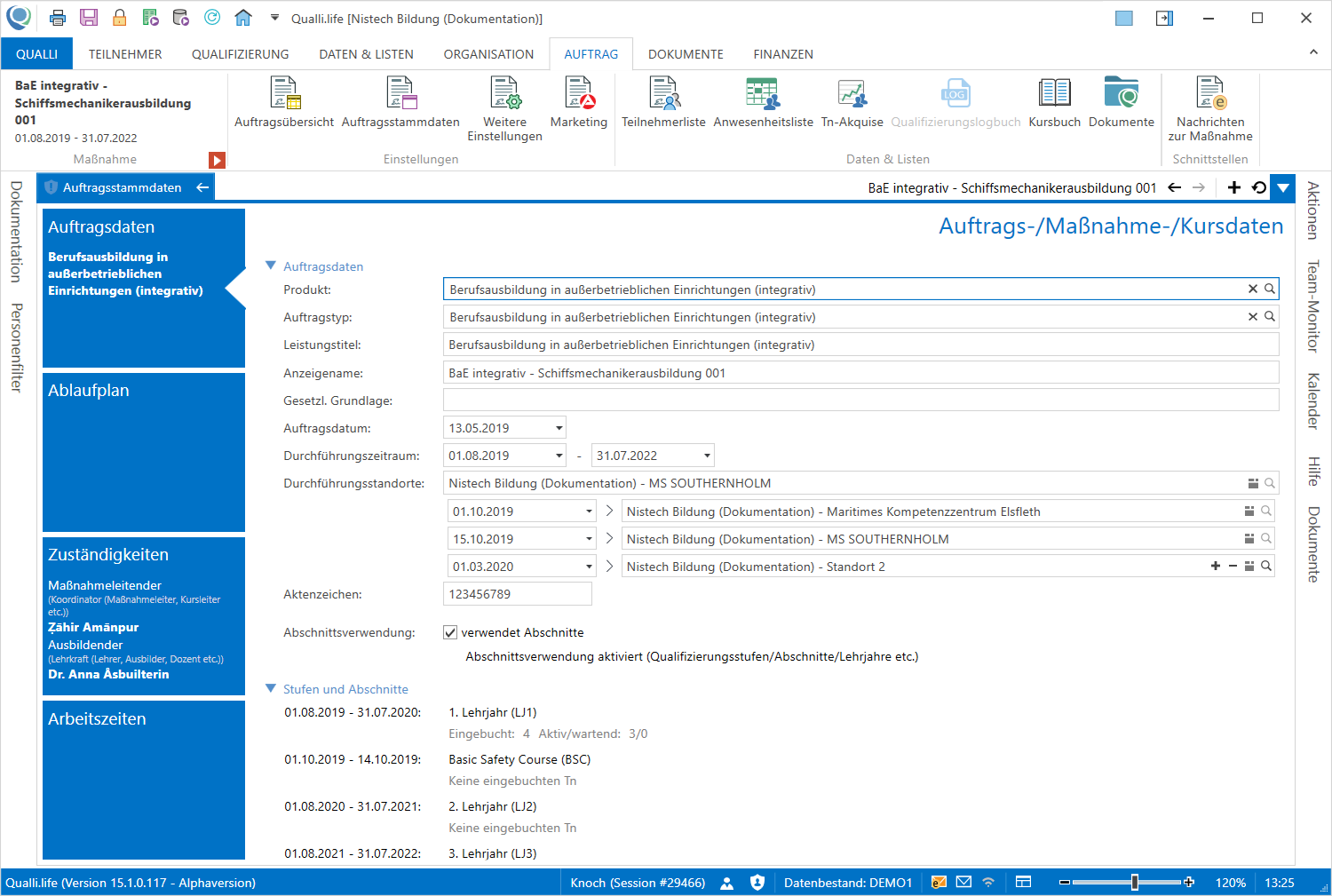Image resolution: width=1332 pixels, height=896 pixels.
Task: Click the save diskette icon
Action: [89, 18]
